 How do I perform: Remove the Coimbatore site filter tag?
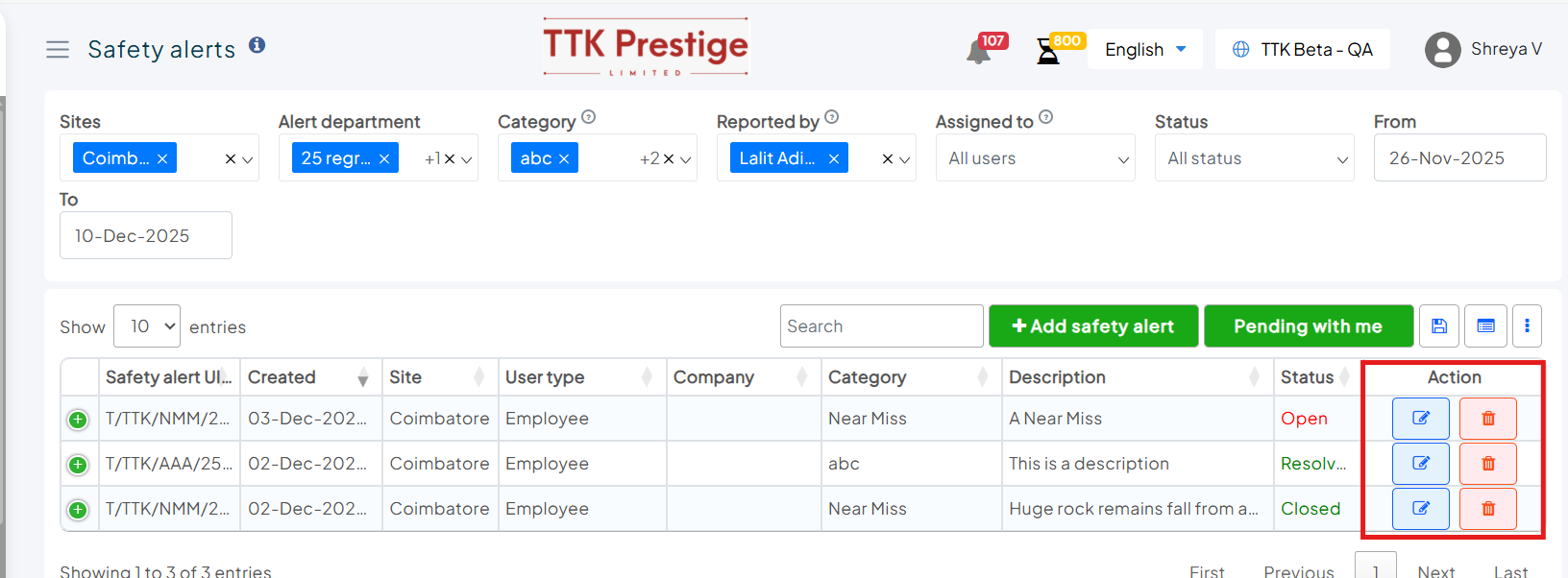(162, 159)
